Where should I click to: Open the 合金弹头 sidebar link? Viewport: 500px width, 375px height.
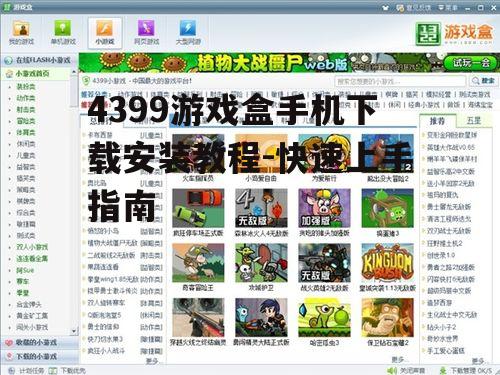click(x=29, y=304)
